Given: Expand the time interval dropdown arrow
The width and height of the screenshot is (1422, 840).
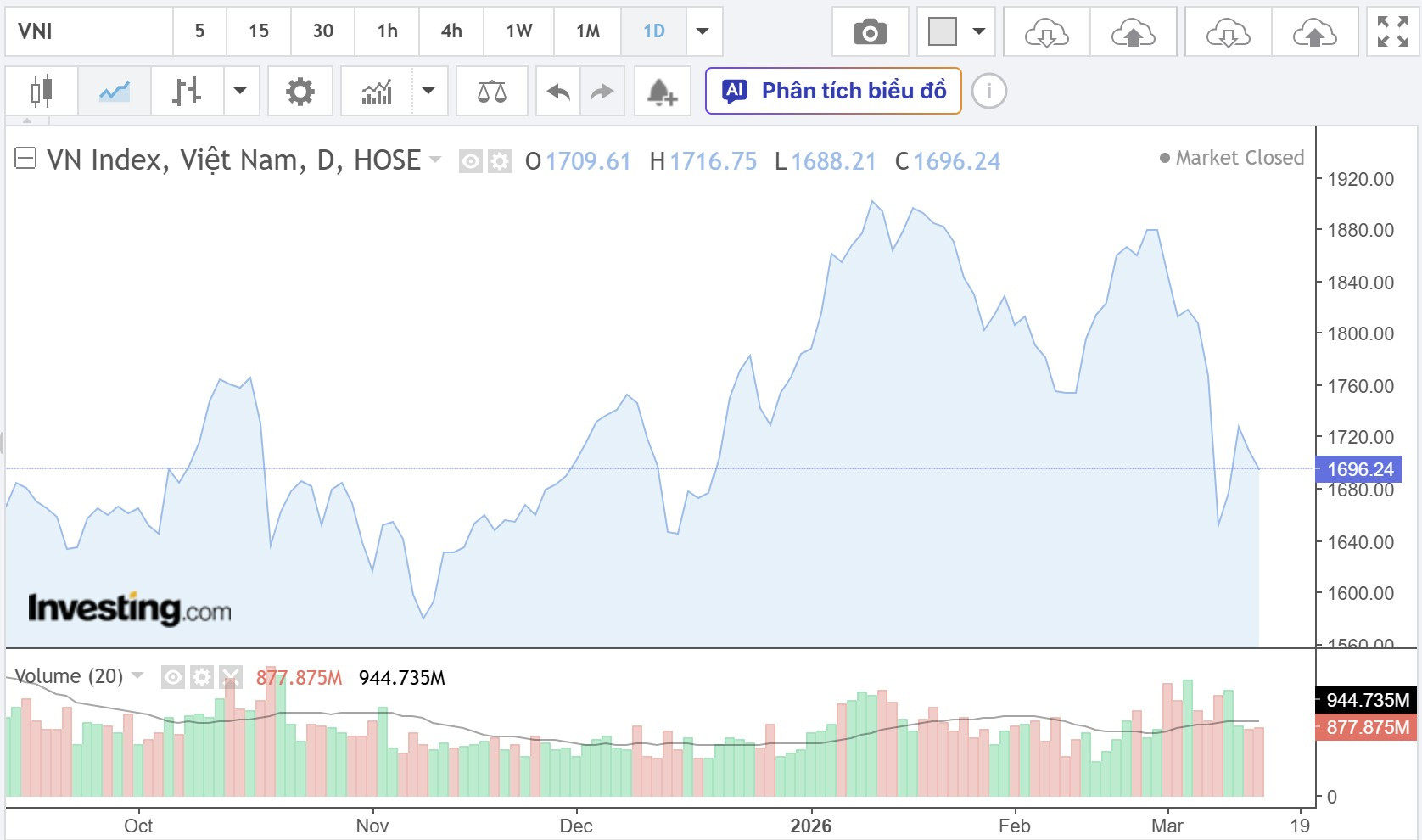Looking at the screenshot, I should pos(703,32).
